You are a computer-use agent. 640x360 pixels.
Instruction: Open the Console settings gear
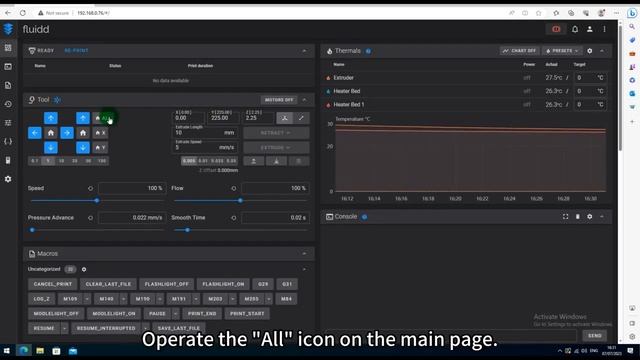coord(589,216)
